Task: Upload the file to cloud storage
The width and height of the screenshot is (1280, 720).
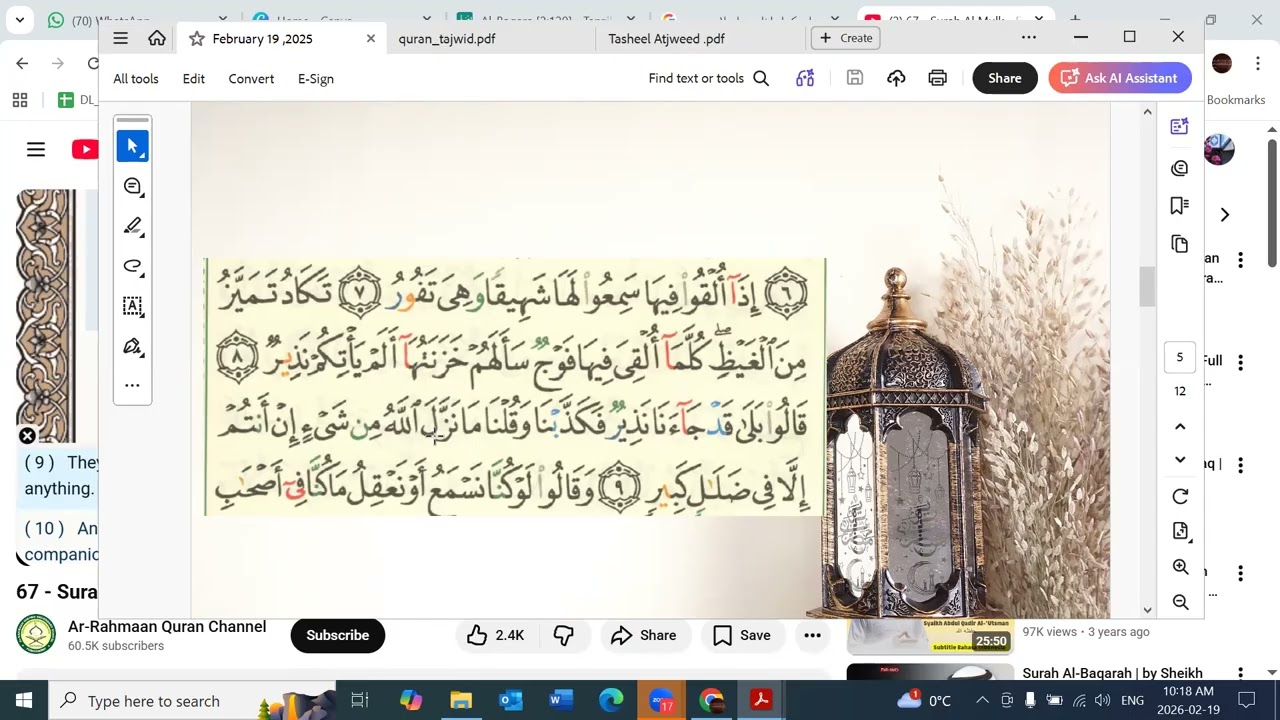Action: coord(896,78)
